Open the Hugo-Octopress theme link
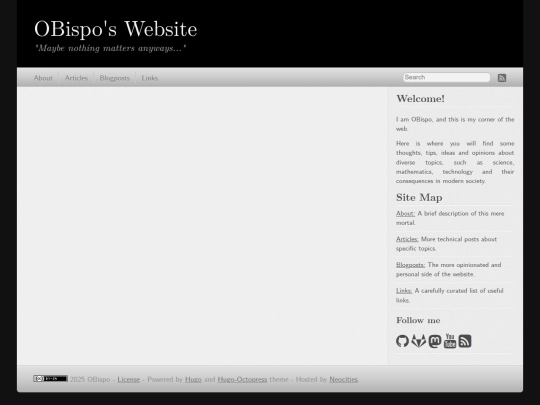Viewport: 540px width, 405px height. point(242,380)
